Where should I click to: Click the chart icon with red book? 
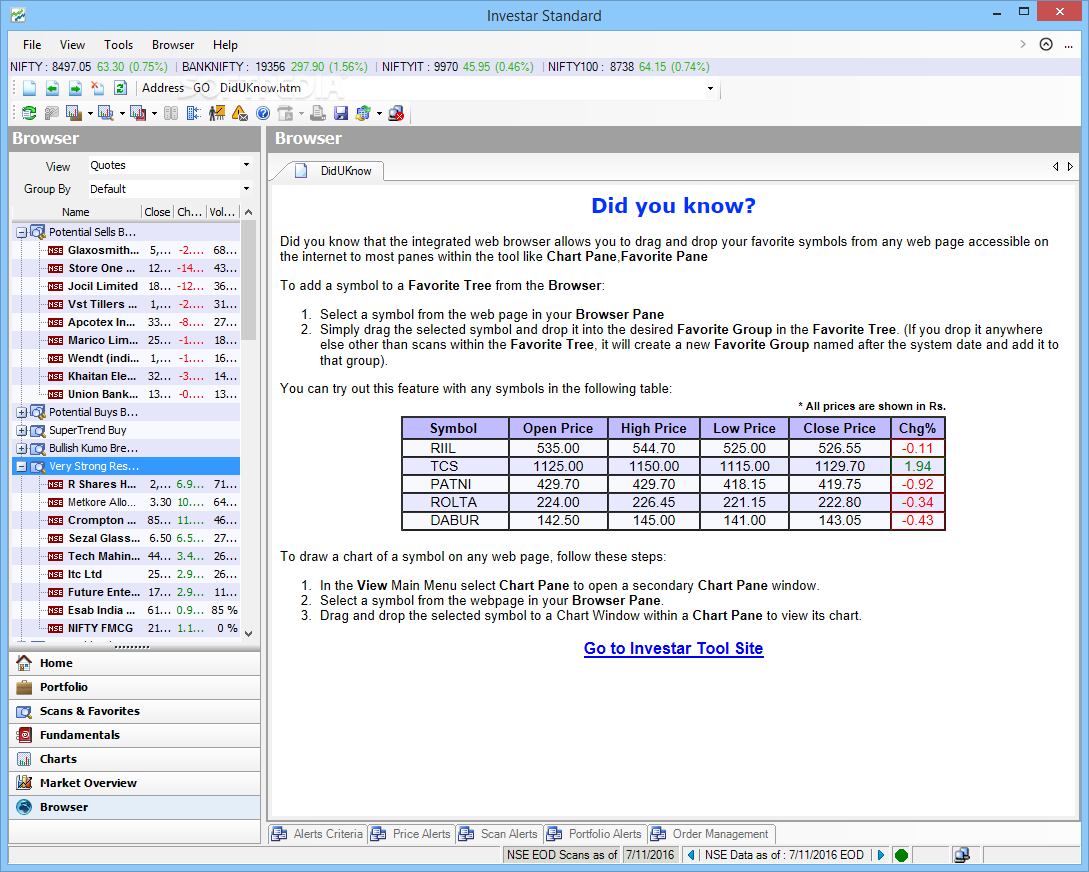pos(138,113)
